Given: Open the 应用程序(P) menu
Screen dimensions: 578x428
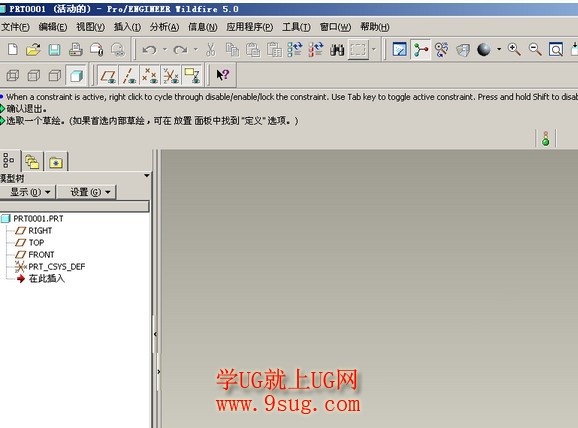Looking at the screenshot, I should 250,27.
